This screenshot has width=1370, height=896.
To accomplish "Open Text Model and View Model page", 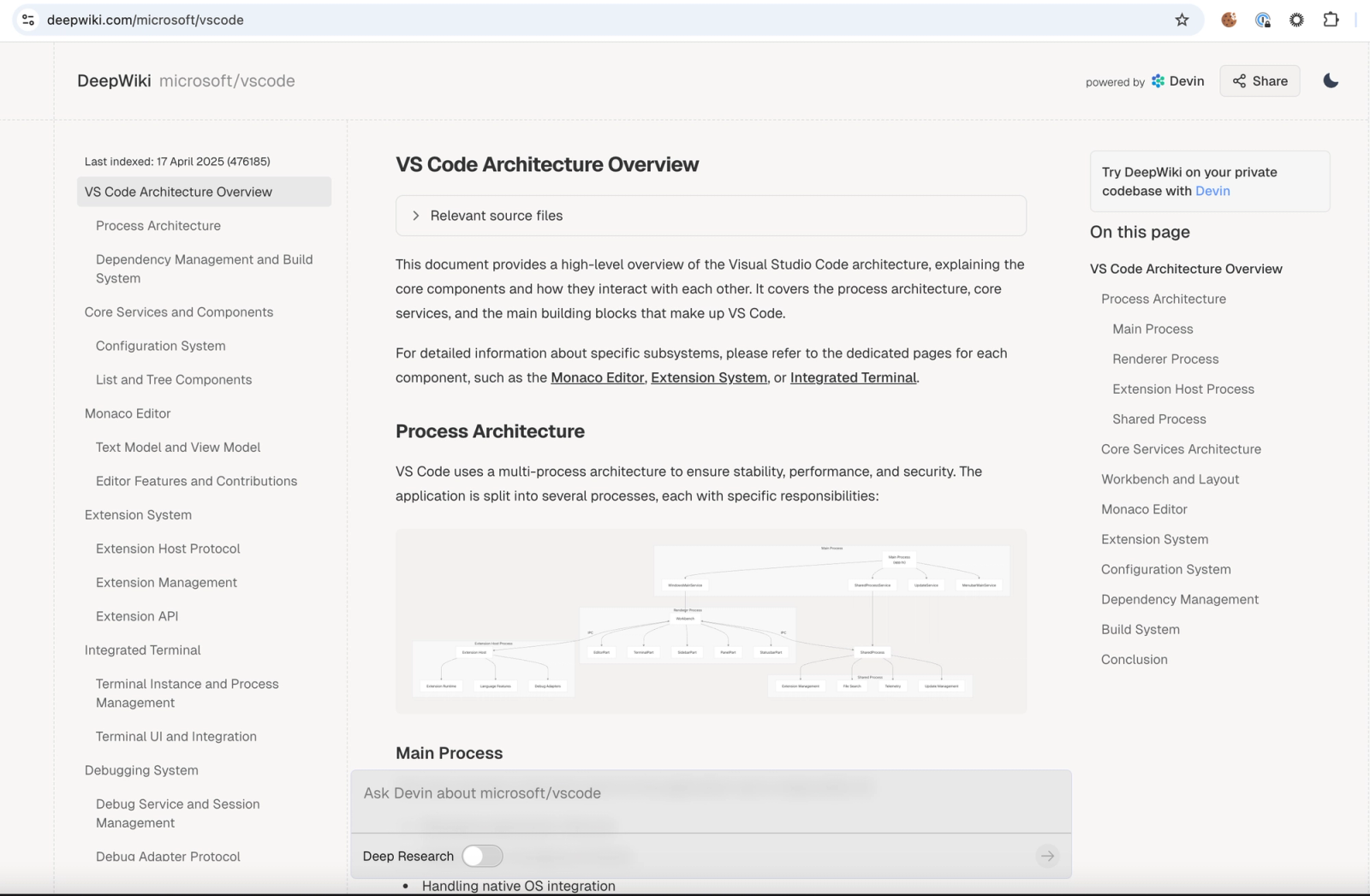I will 178,448.
